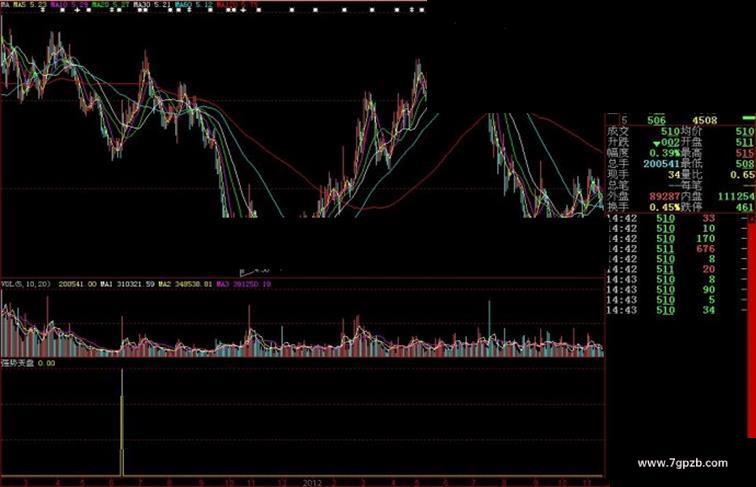Click the 总手 200541 total volume
Viewport: 756px width, 487px height.
coord(662,164)
